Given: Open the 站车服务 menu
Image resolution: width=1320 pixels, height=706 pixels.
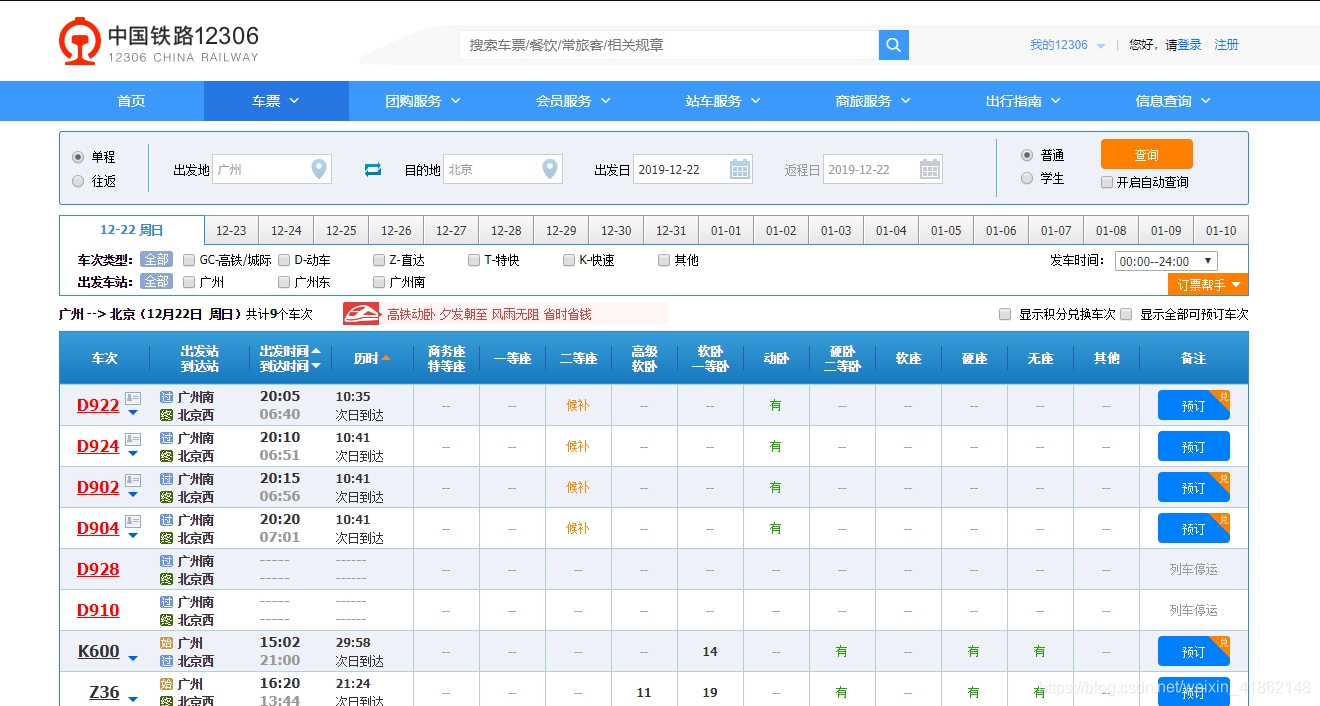Looking at the screenshot, I should tap(723, 101).
